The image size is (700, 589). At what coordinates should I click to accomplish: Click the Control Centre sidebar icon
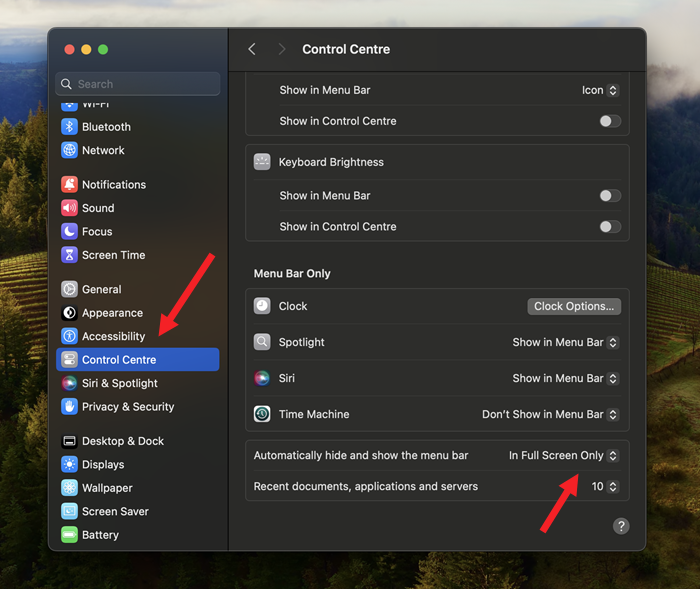coord(69,359)
